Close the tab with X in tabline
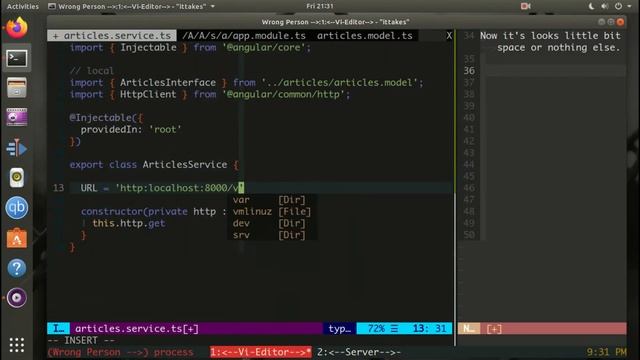 [449, 36]
